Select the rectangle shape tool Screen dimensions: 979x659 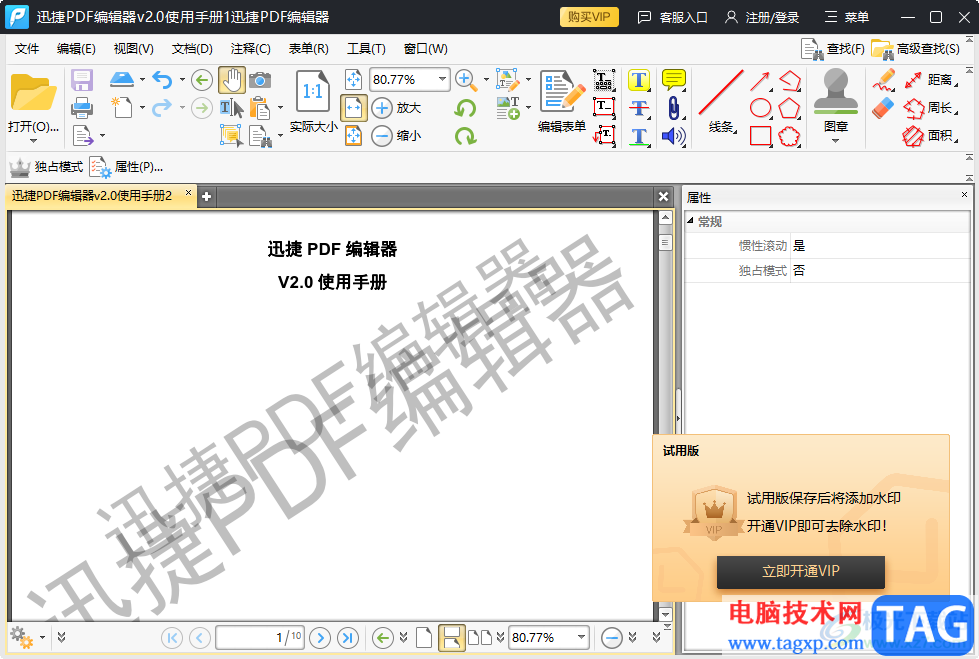pos(760,136)
